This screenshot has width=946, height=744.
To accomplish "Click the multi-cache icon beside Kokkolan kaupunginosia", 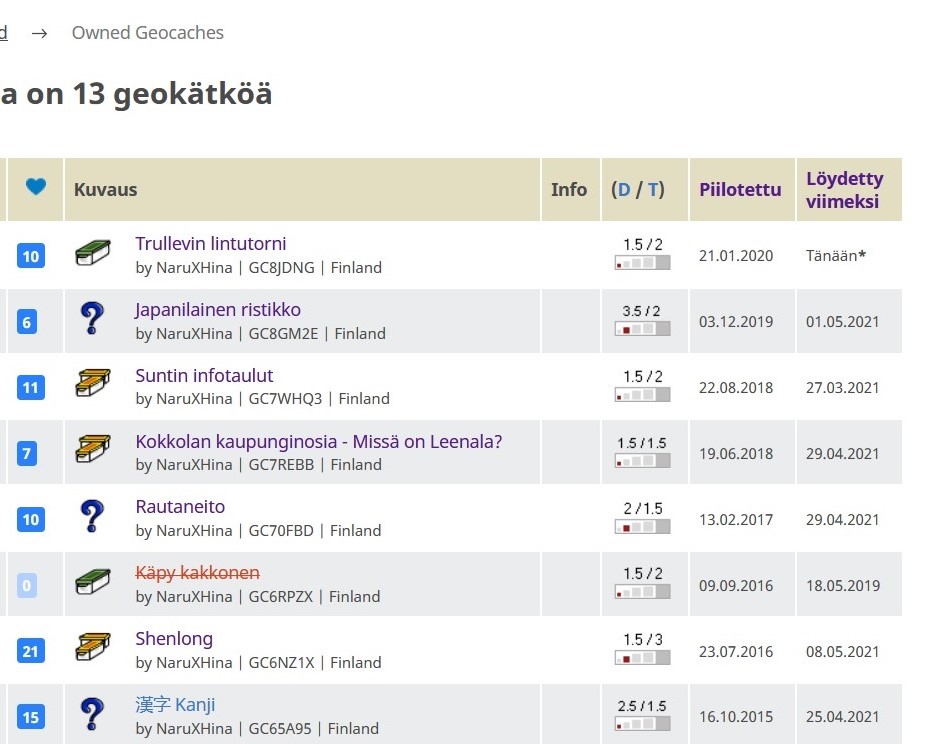I will (92, 451).
